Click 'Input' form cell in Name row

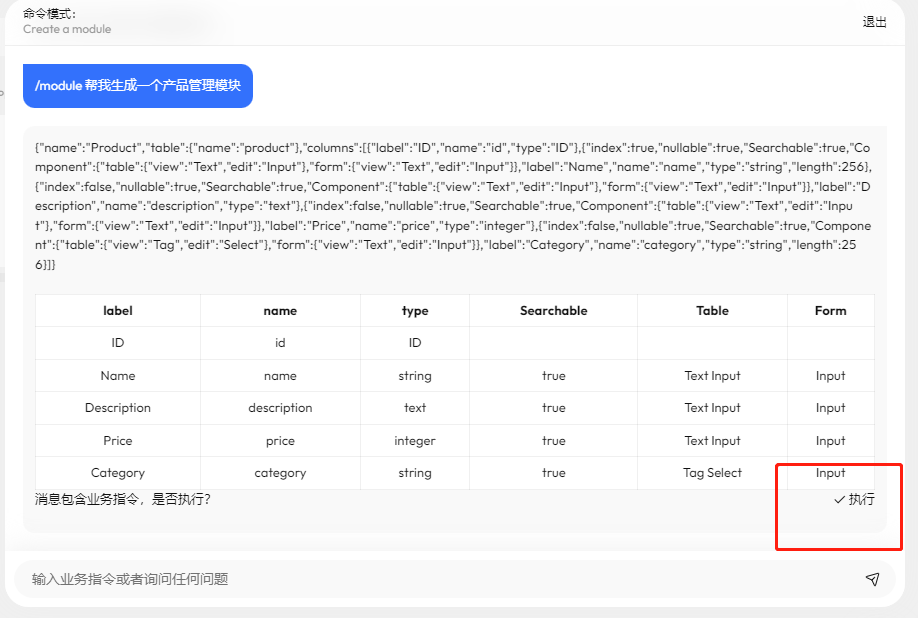click(x=830, y=376)
